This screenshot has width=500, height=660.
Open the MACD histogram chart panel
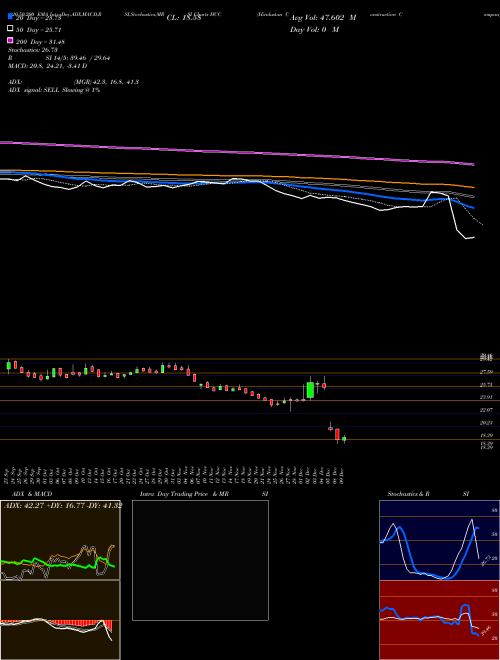pos(60,620)
